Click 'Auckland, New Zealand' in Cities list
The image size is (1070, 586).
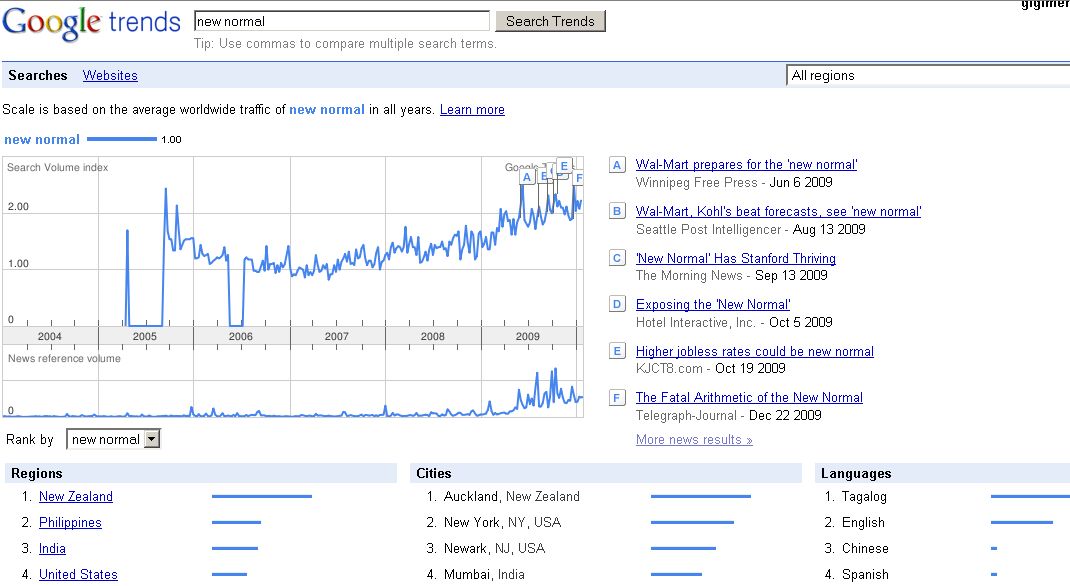click(512, 497)
